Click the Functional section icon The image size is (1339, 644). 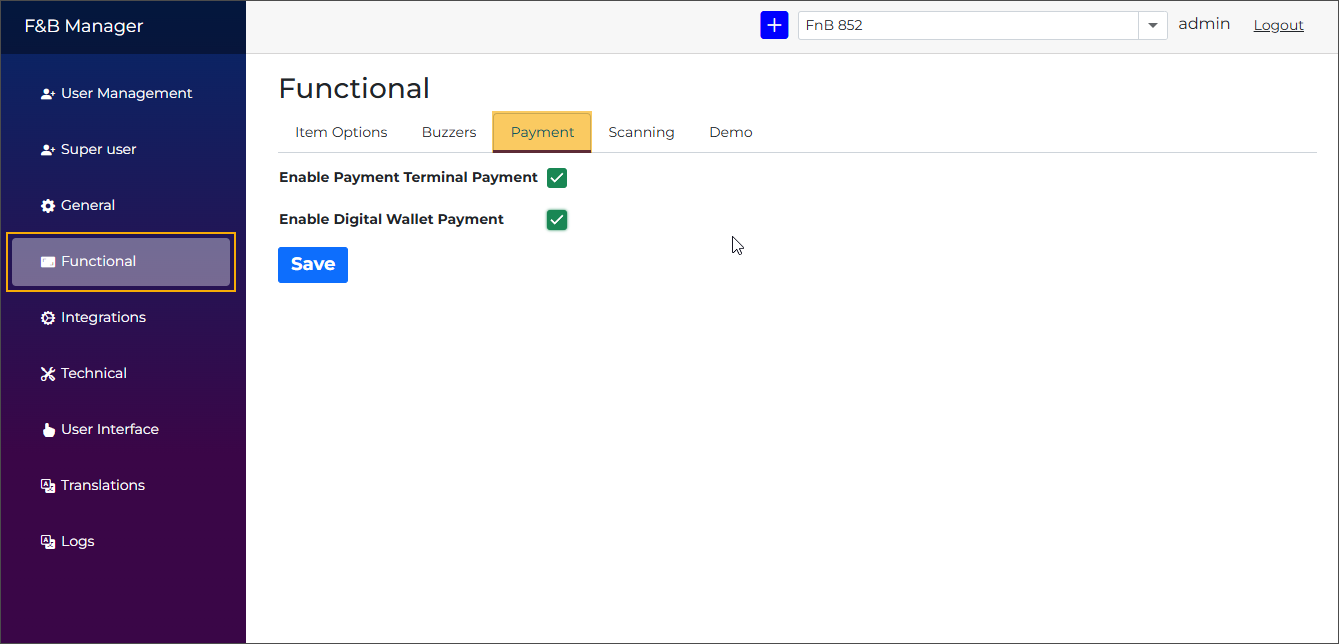(x=47, y=261)
